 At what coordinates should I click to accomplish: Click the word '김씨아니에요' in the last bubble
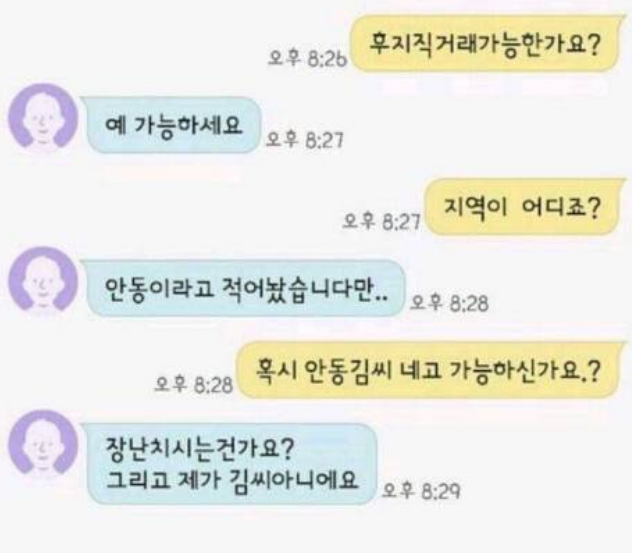coord(295,480)
